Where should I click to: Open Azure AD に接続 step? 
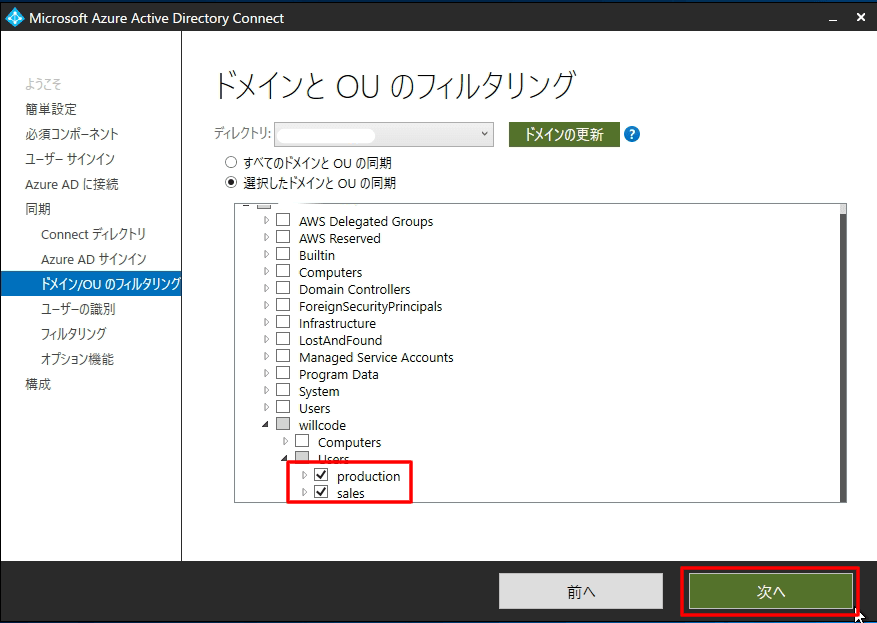(72, 184)
